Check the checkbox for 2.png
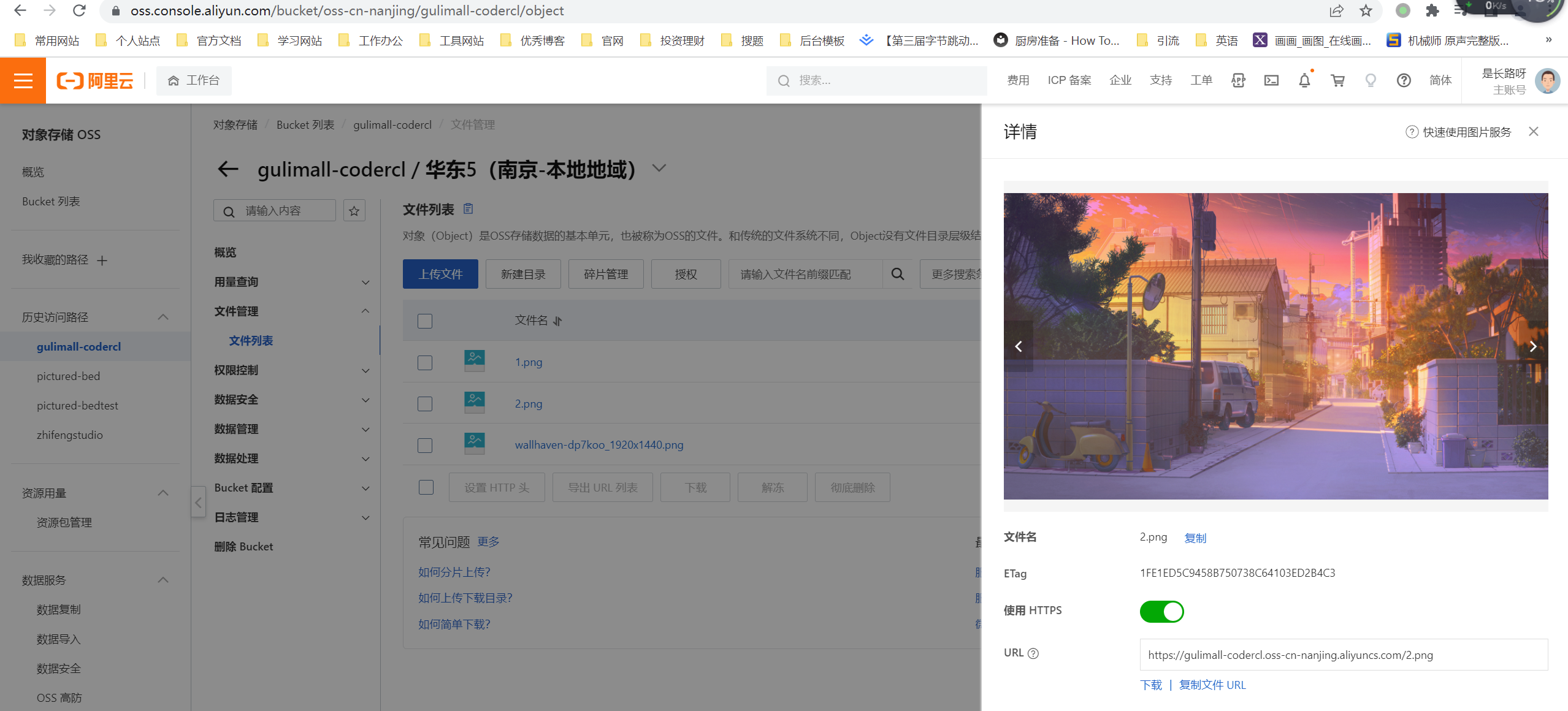This screenshot has height=711, width=1568. coord(424,404)
